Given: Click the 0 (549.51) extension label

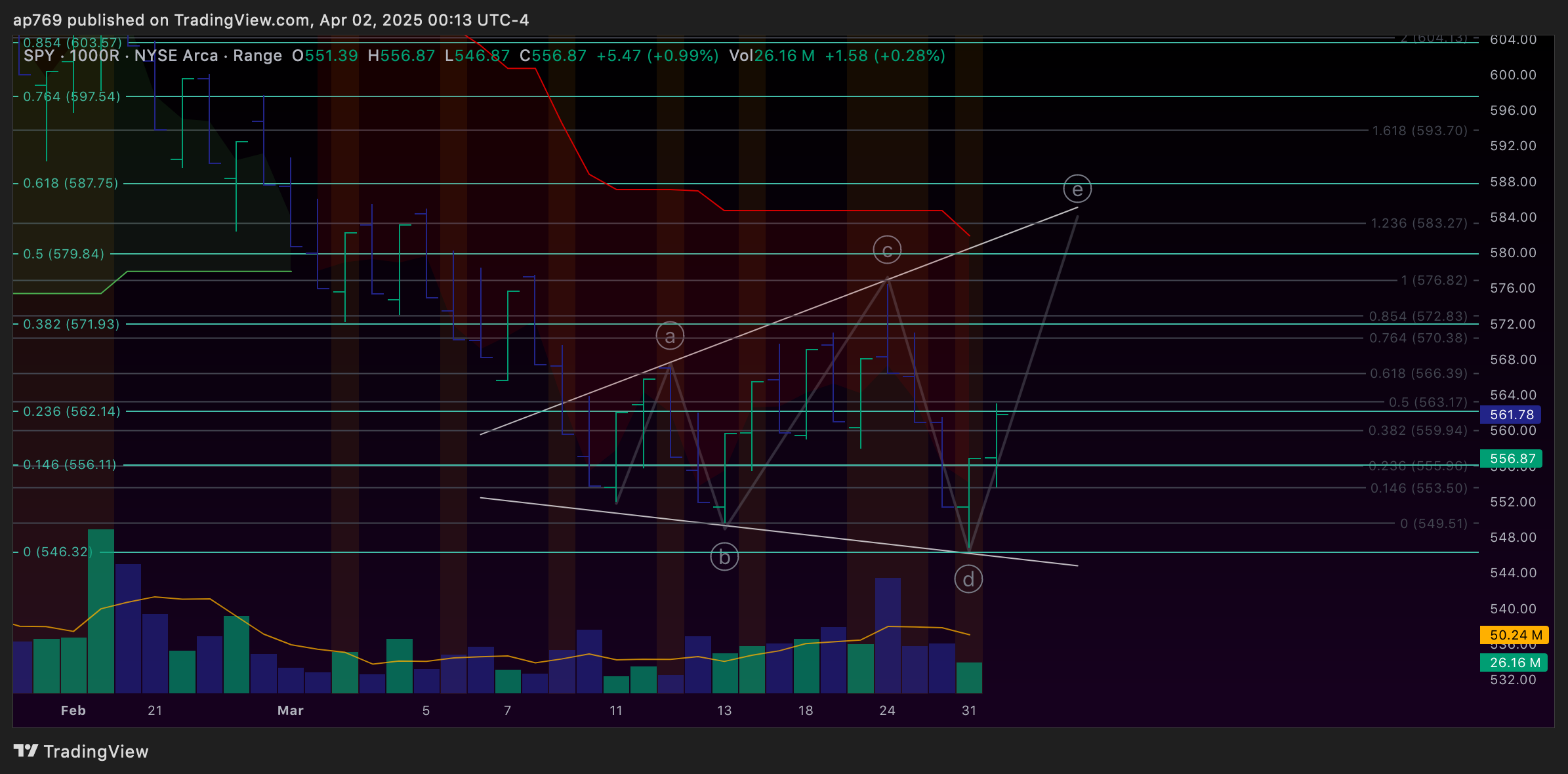Looking at the screenshot, I should tap(1434, 523).
